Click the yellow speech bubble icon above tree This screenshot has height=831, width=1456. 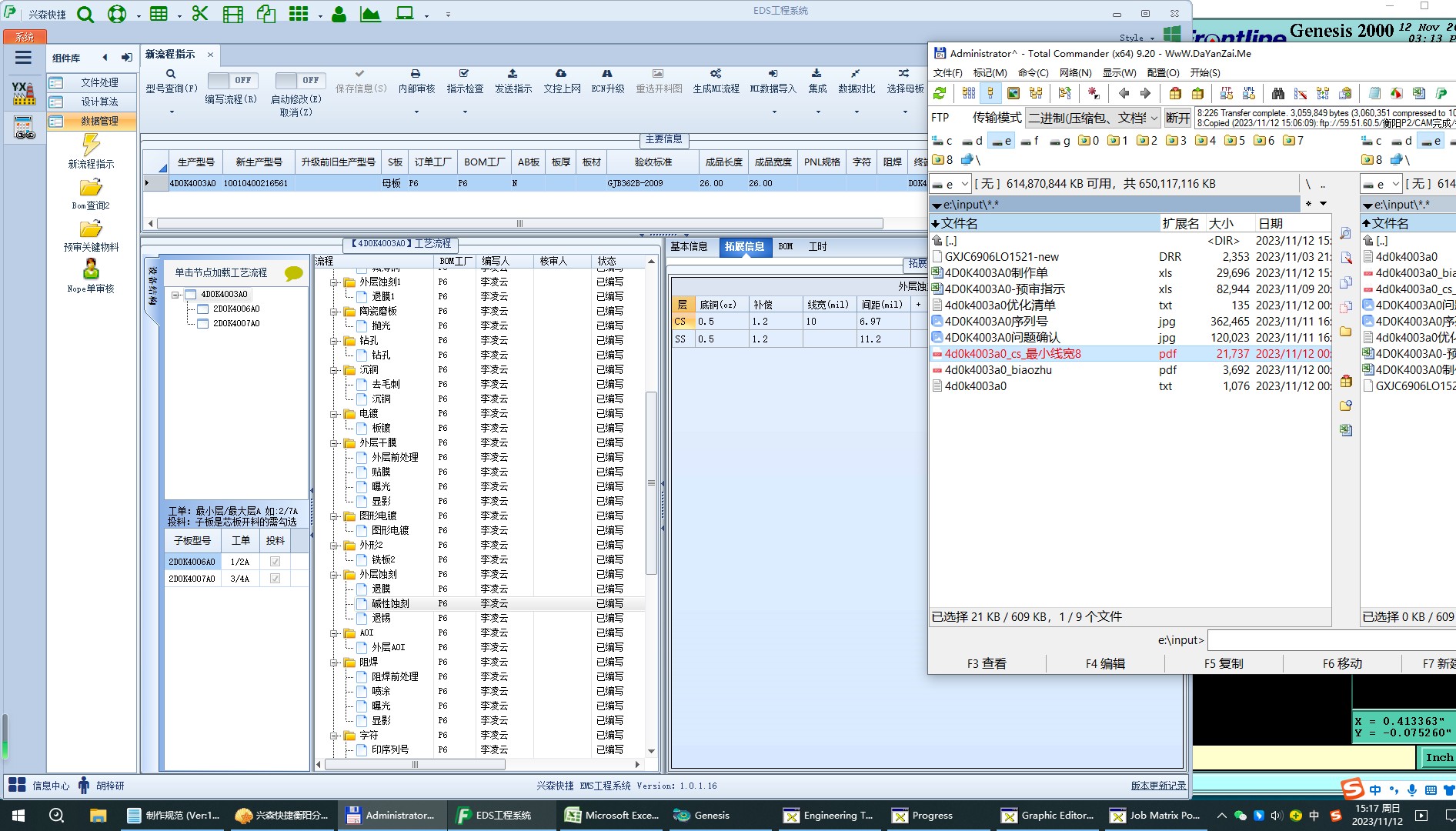tap(294, 273)
